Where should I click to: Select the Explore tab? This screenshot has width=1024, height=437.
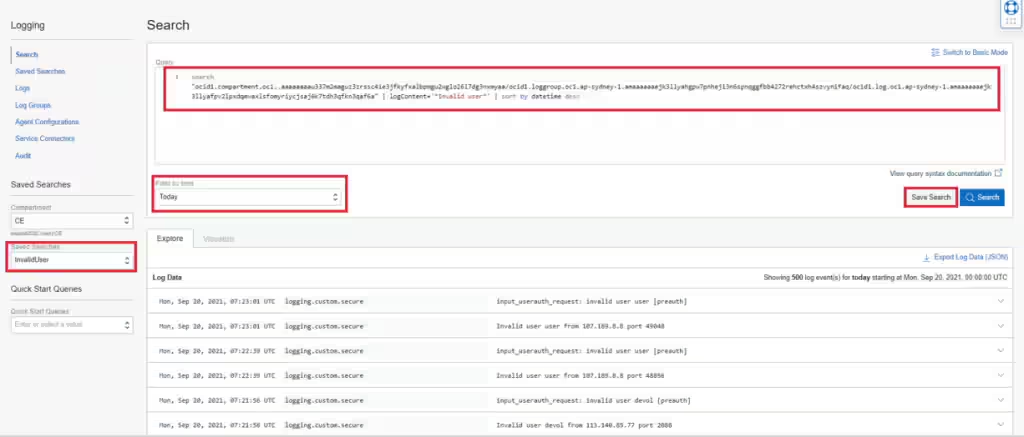point(169,239)
